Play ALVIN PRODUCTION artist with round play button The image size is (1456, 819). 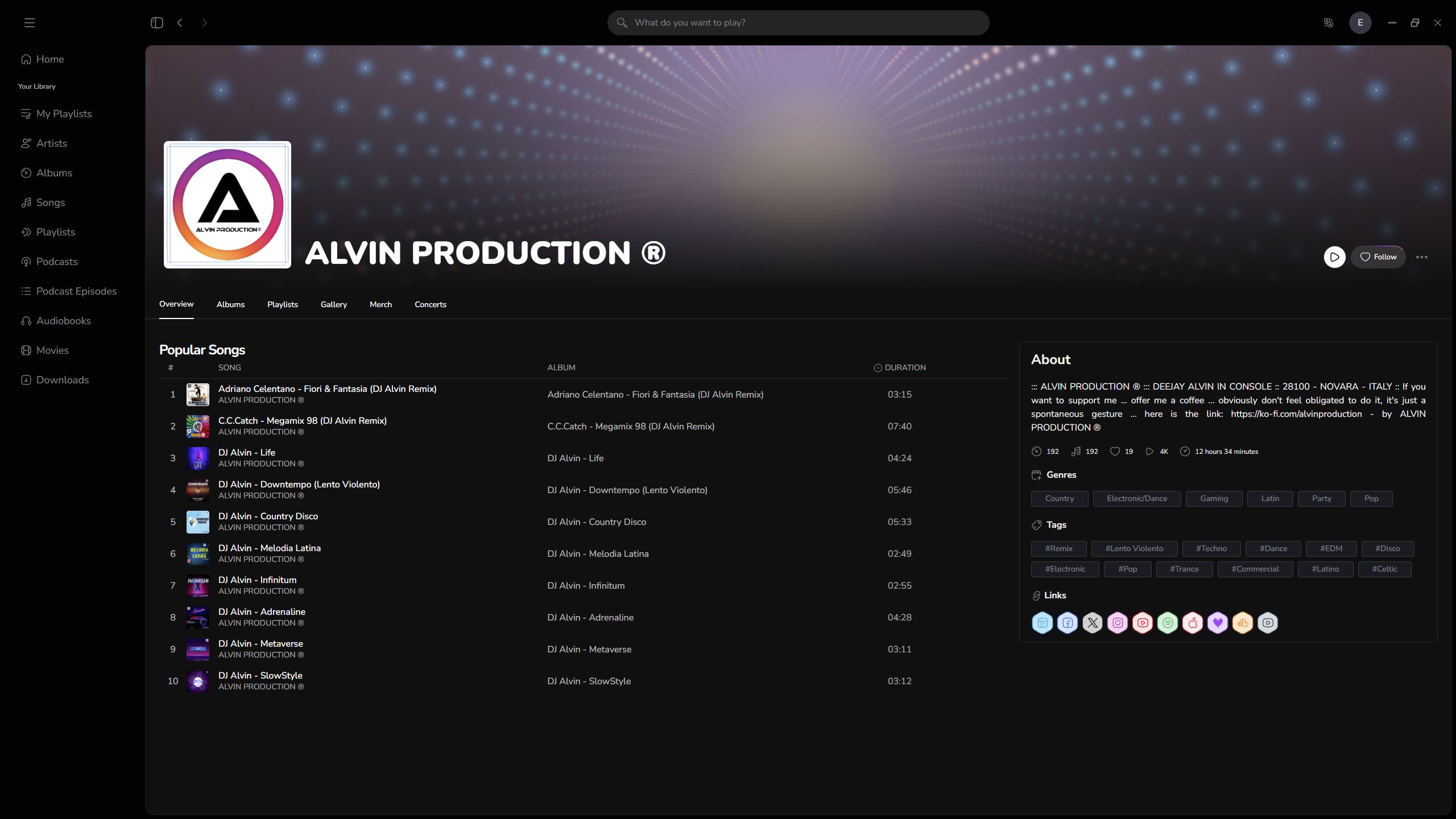1334,257
